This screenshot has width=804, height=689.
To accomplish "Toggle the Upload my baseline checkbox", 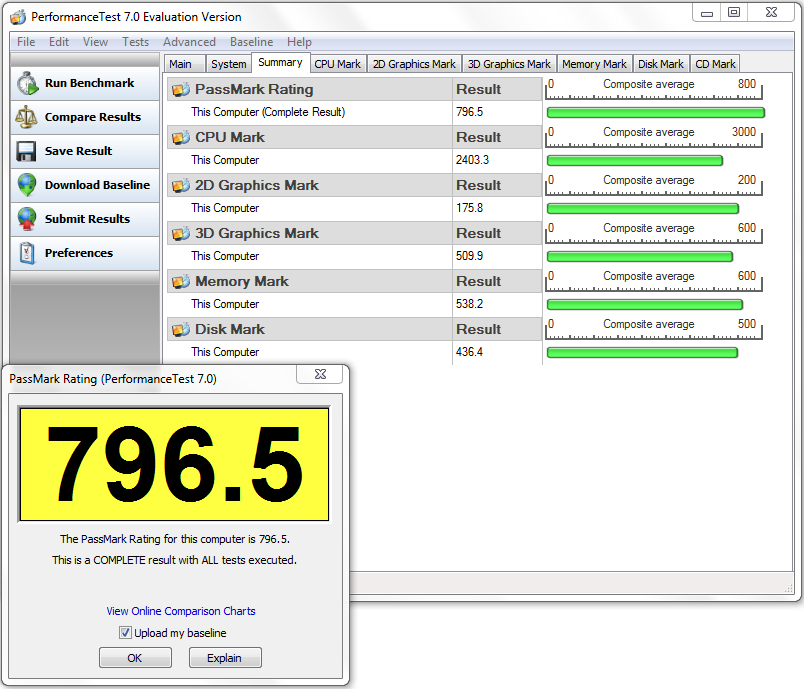I will pyautogui.click(x=125, y=633).
